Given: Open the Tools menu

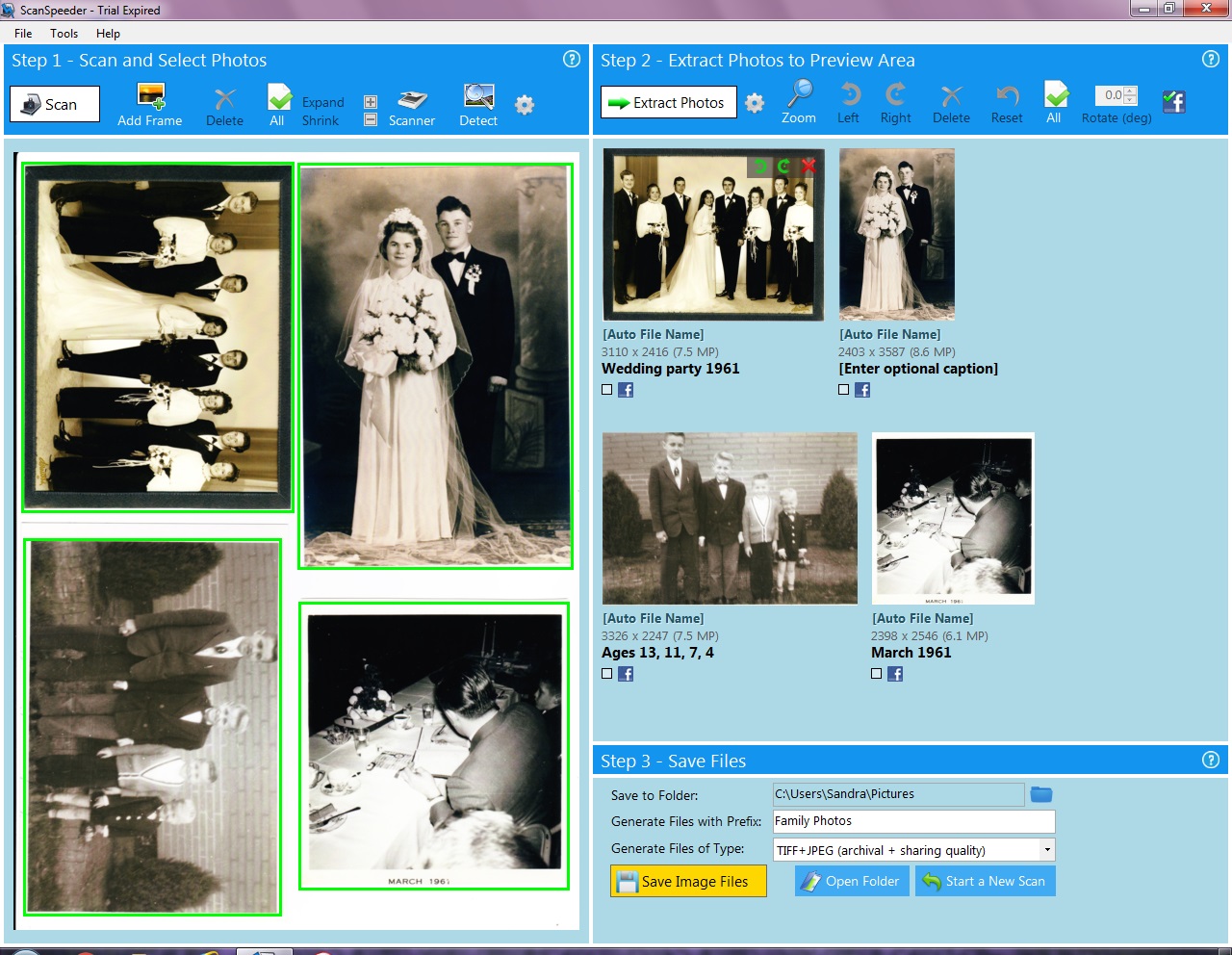Looking at the screenshot, I should click(x=64, y=33).
